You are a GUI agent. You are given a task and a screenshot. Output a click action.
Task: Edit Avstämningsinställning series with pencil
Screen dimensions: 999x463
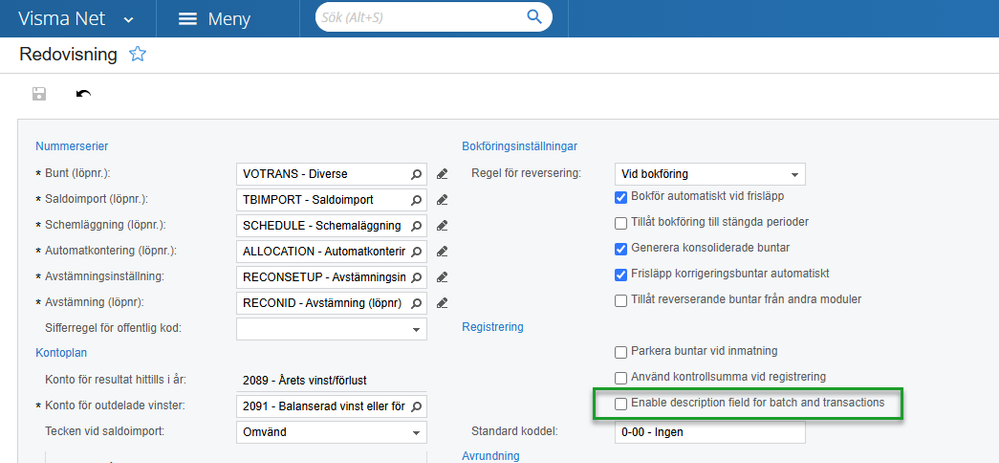pyautogui.click(x=442, y=278)
